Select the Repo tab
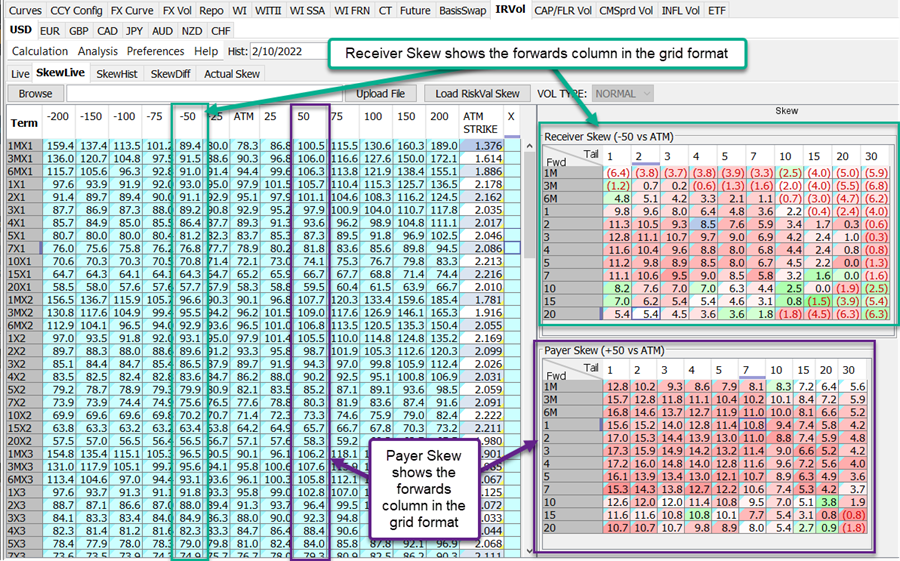900x561 pixels. tap(211, 10)
